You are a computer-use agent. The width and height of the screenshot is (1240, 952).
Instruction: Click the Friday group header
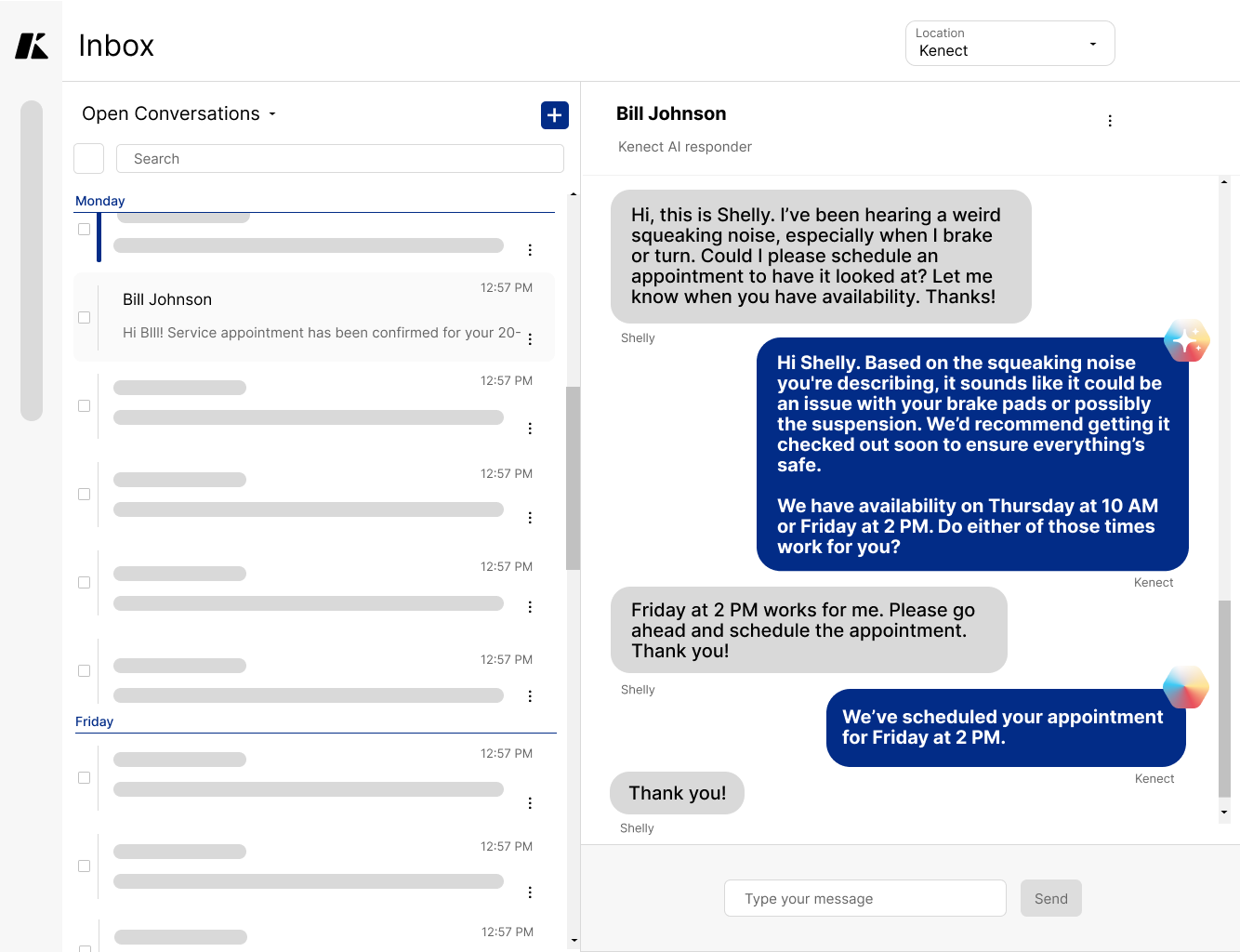pyautogui.click(x=94, y=721)
